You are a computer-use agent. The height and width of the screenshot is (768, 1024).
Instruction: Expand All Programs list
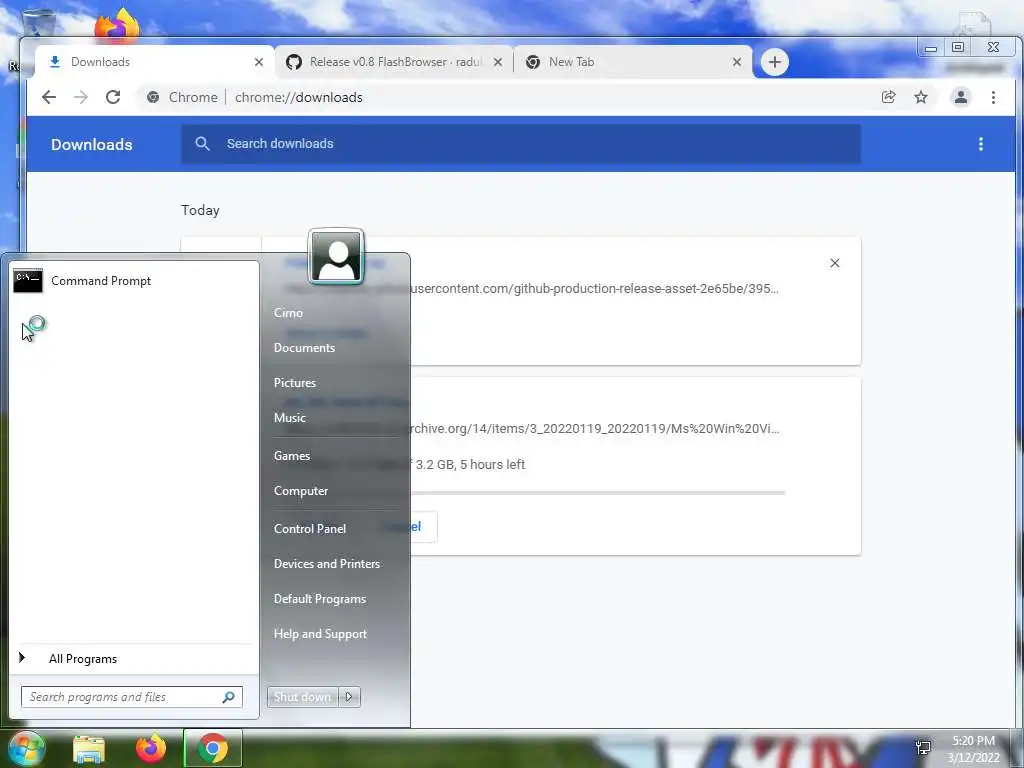click(x=82, y=659)
